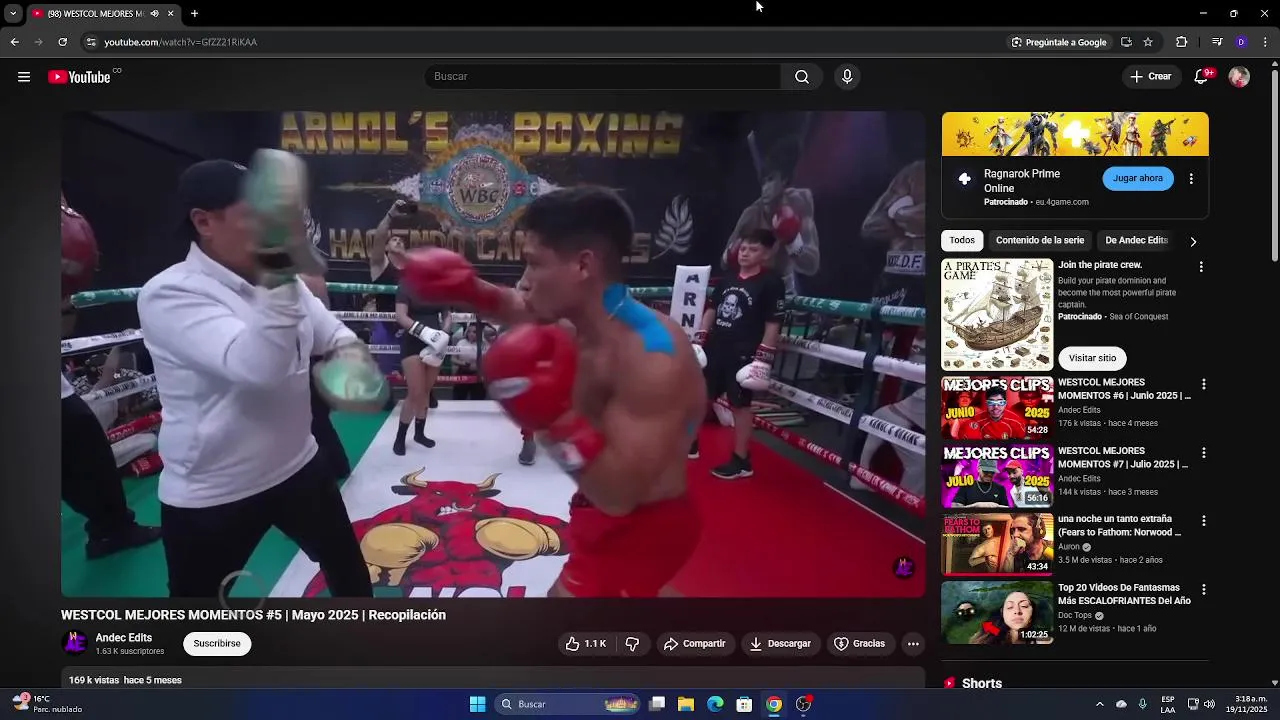This screenshot has width=1280, height=720.
Task: Open Top 20 Videos De Fantasmas title
Action: [x=1124, y=594]
